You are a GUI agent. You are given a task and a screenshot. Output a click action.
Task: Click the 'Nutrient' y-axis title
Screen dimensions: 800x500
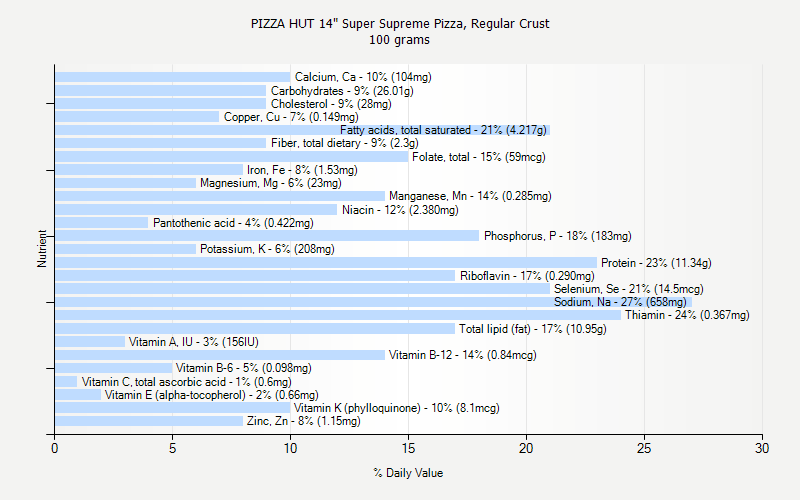pos(42,248)
